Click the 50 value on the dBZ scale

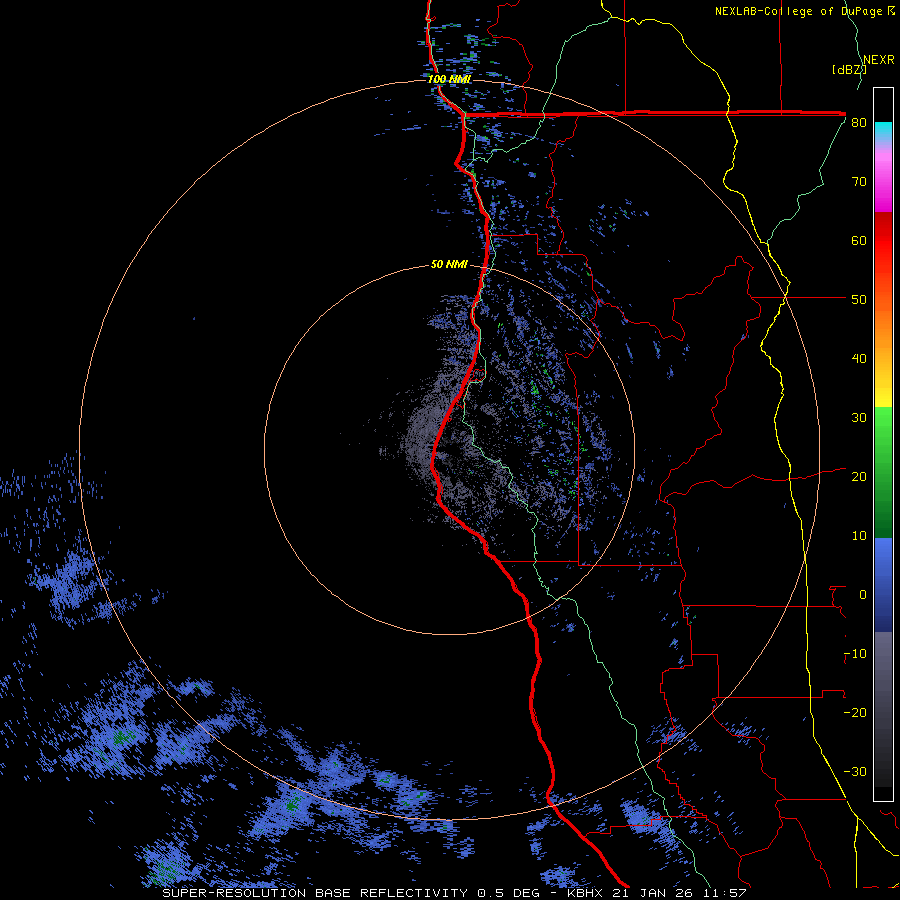click(859, 300)
